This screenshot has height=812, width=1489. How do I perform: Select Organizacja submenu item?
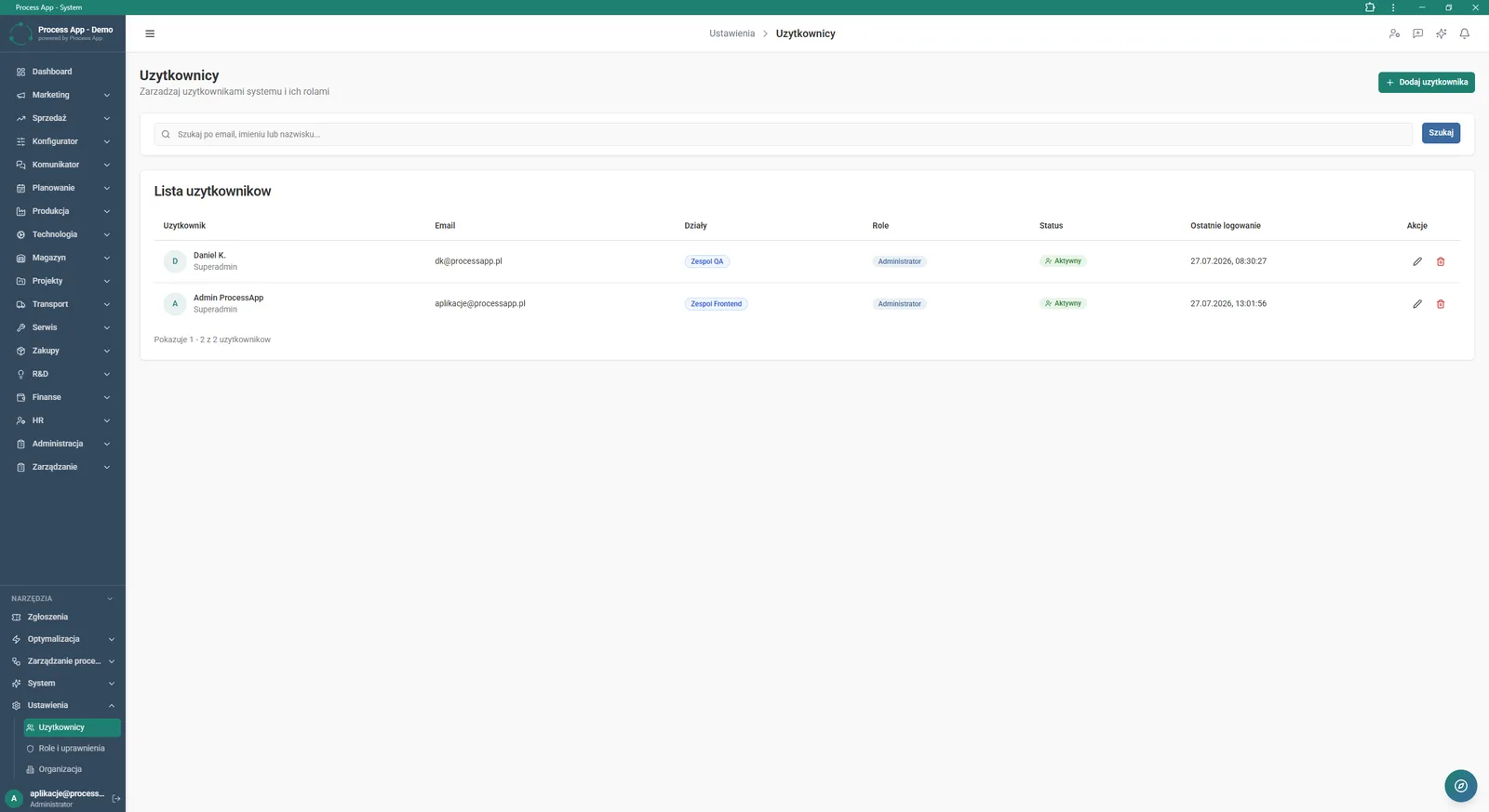[x=72, y=769]
